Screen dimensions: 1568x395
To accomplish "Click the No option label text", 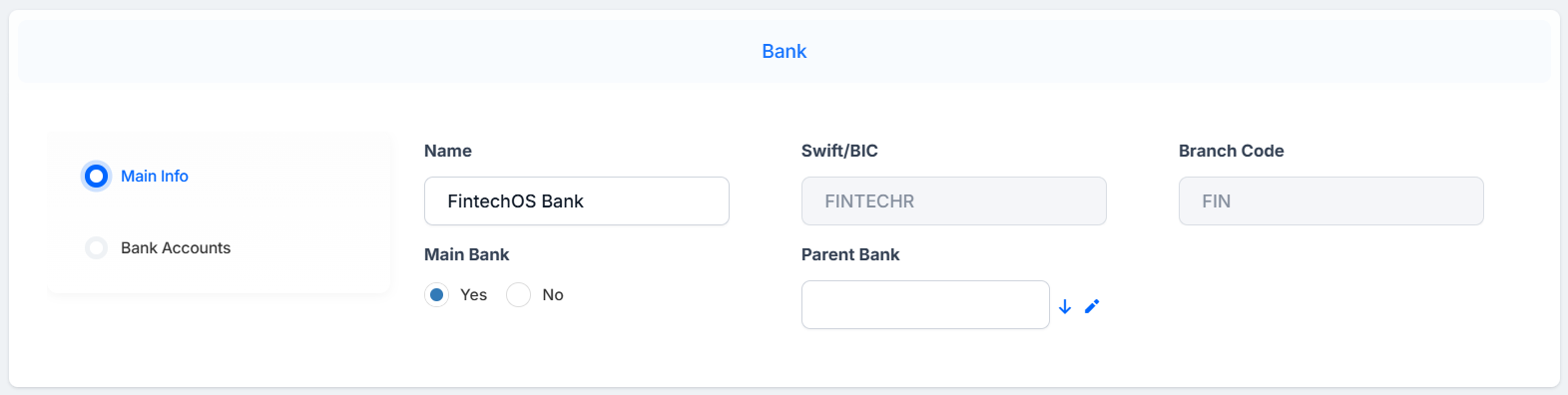I will [x=553, y=295].
